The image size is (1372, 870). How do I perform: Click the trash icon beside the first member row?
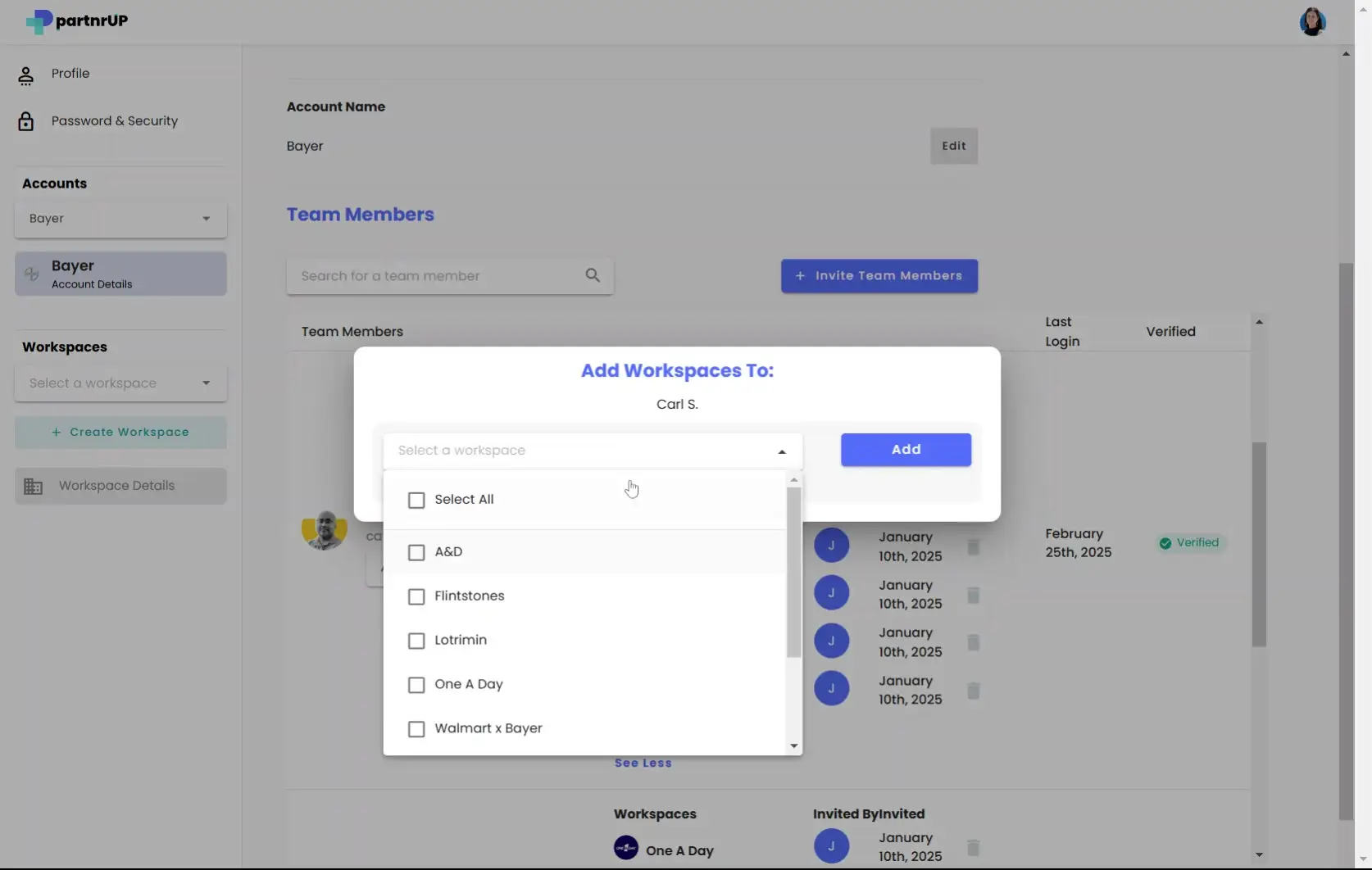(973, 547)
